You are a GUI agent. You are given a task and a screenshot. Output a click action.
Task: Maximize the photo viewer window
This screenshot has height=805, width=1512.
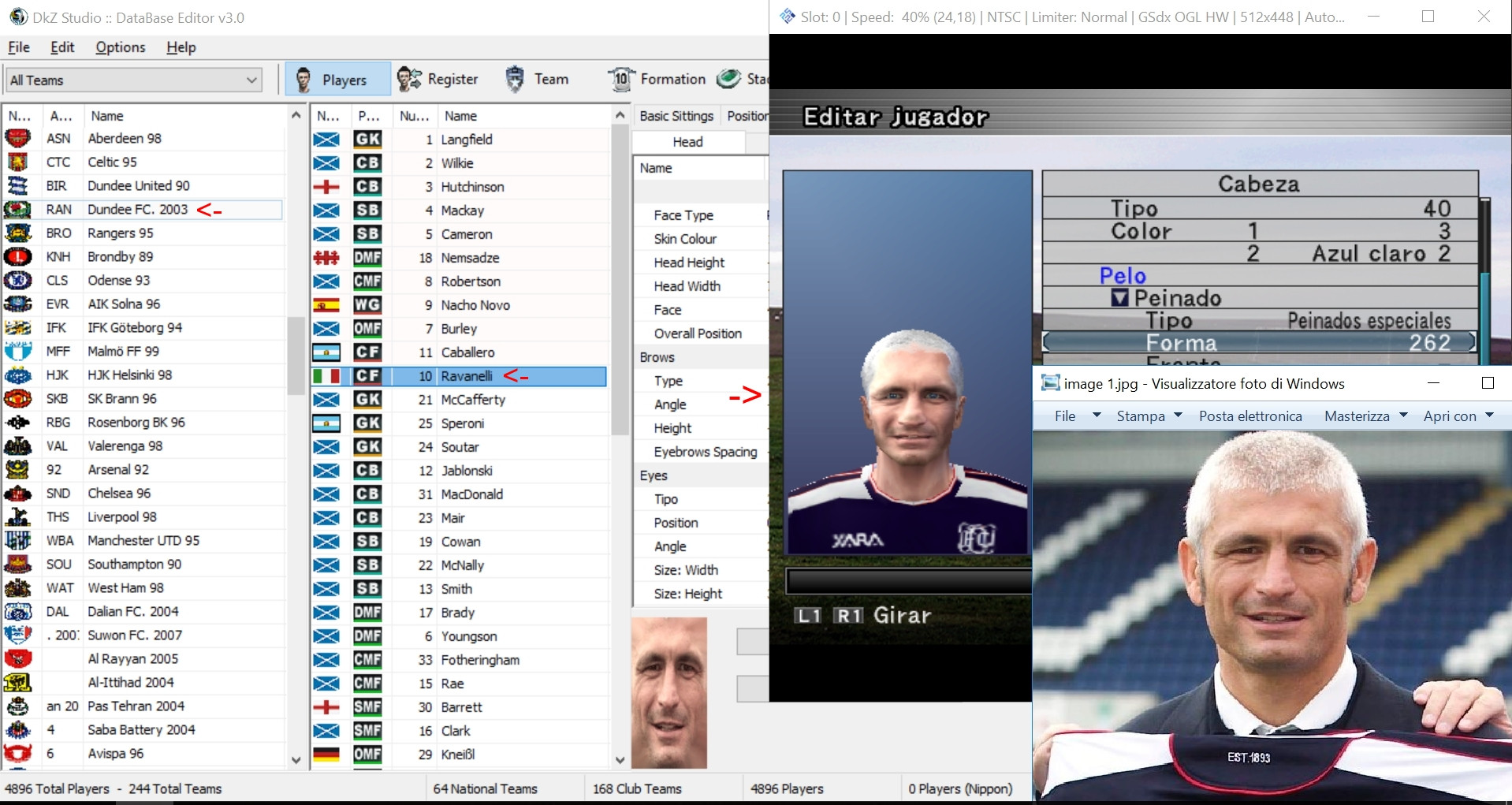pos(1488,383)
